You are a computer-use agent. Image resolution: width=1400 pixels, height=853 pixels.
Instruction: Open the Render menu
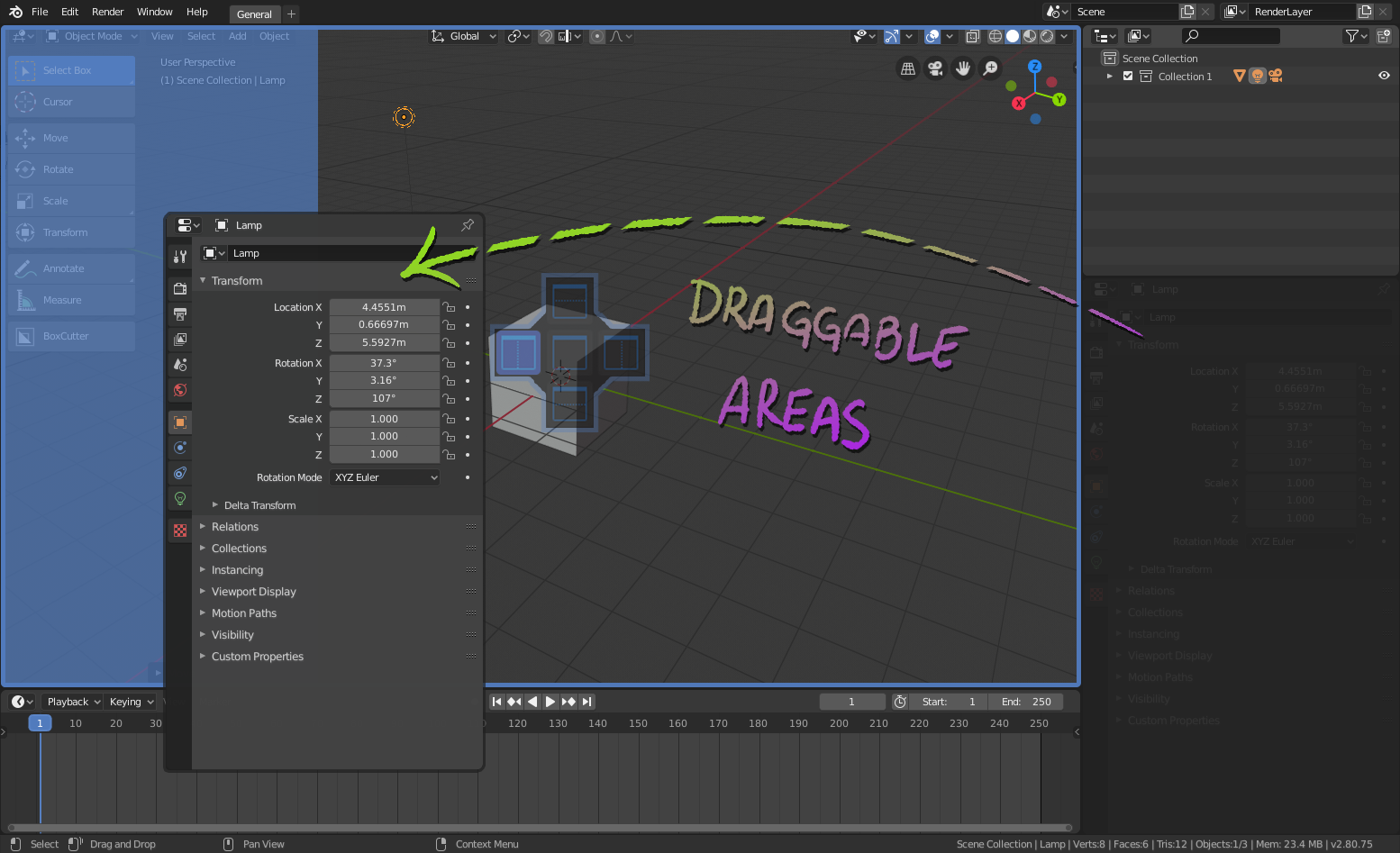coord(107,12)
